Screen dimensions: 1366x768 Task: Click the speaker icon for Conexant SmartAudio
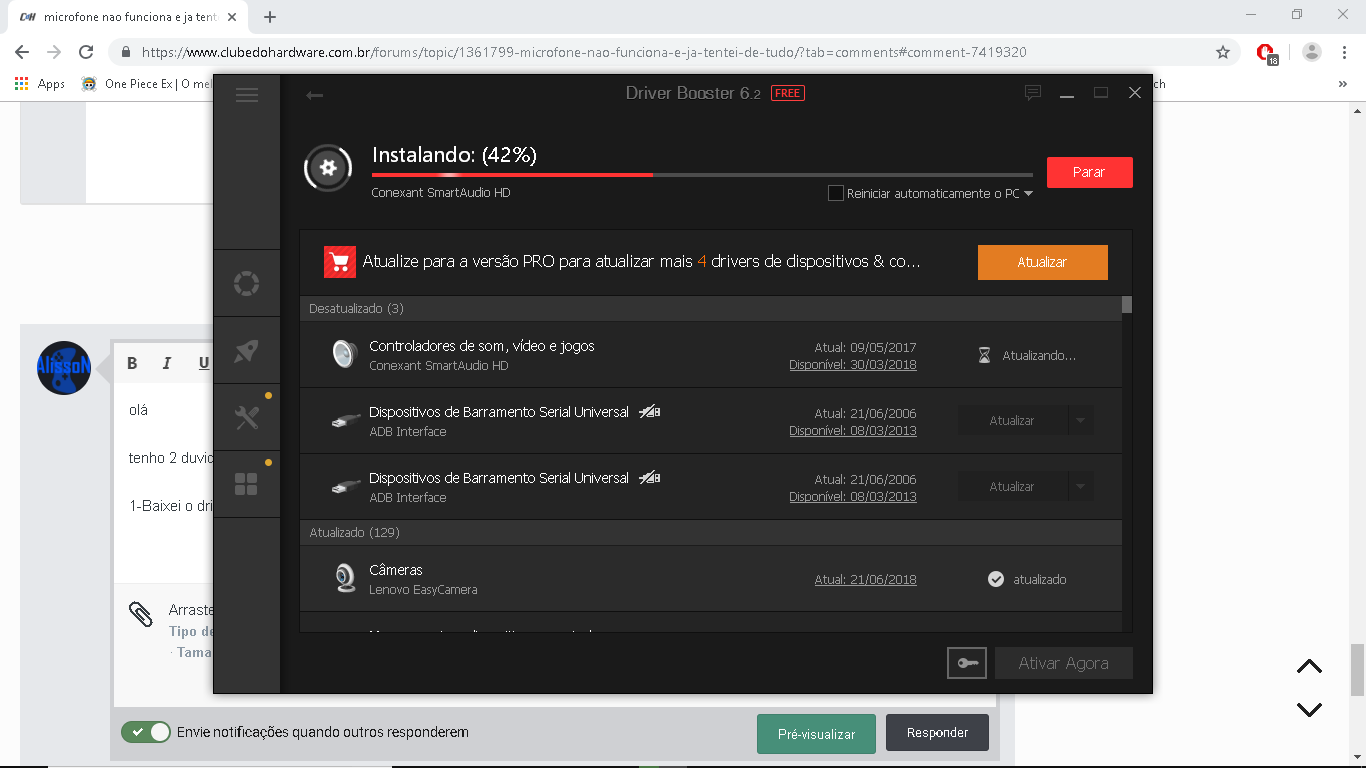(344, 354)
